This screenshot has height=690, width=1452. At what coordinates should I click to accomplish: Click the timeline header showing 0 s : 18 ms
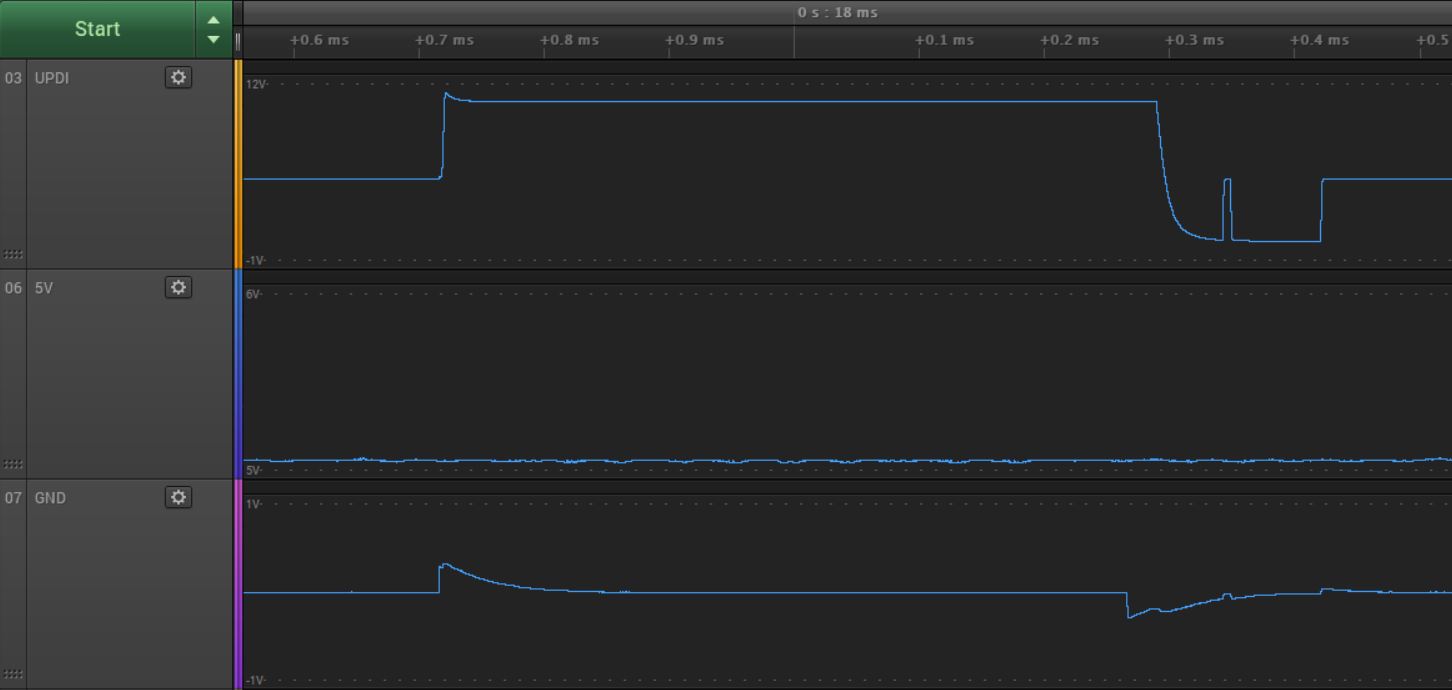click(x=838, y=12)
